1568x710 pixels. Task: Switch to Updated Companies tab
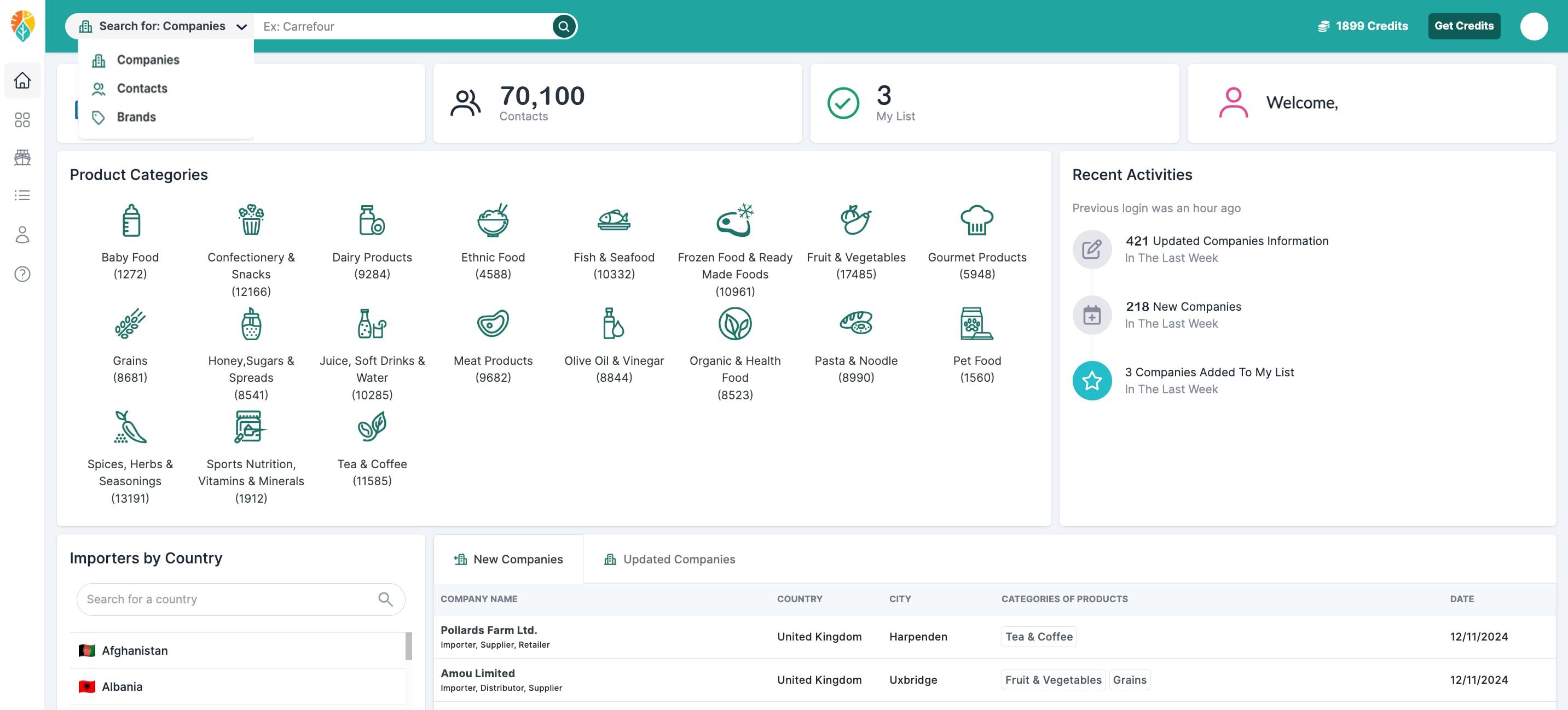[x=669, y=559]
